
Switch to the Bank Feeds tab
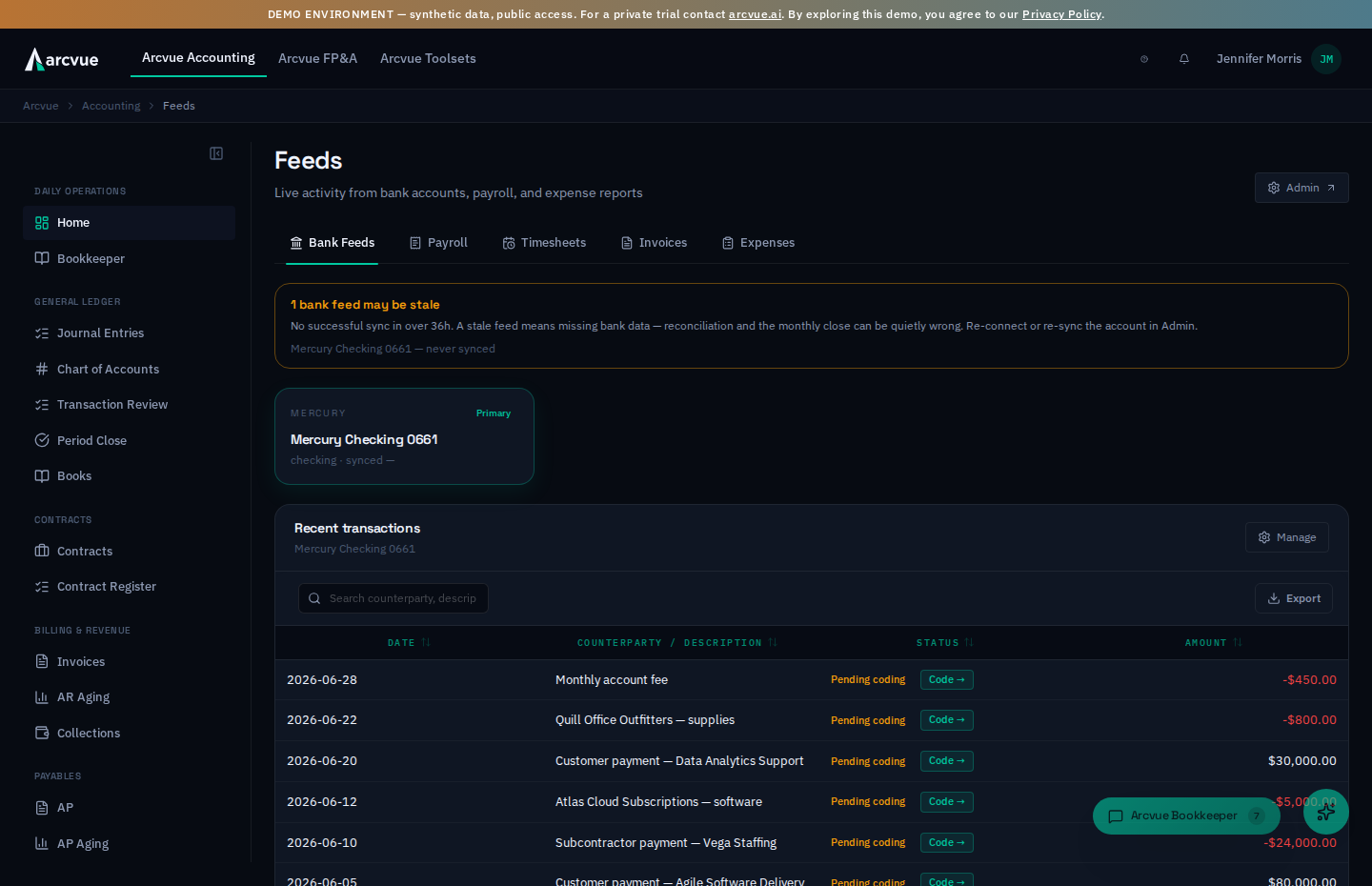[x=333, y=243]
